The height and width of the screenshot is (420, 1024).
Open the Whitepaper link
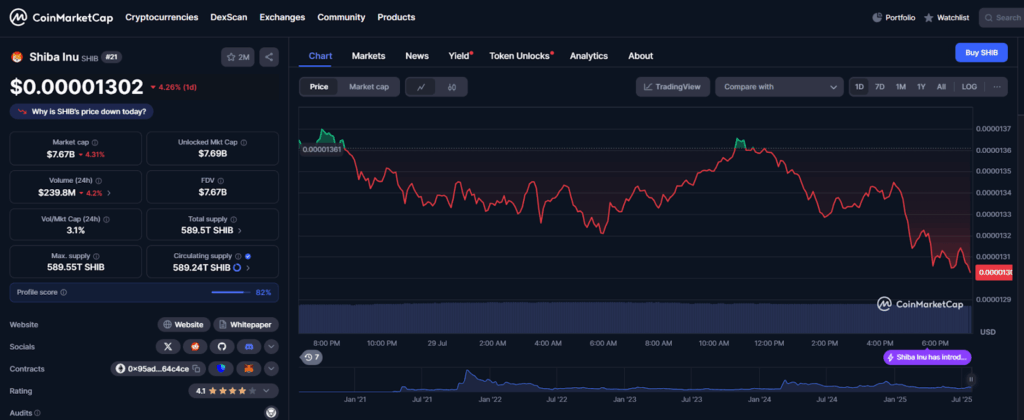tap(246, 325)
